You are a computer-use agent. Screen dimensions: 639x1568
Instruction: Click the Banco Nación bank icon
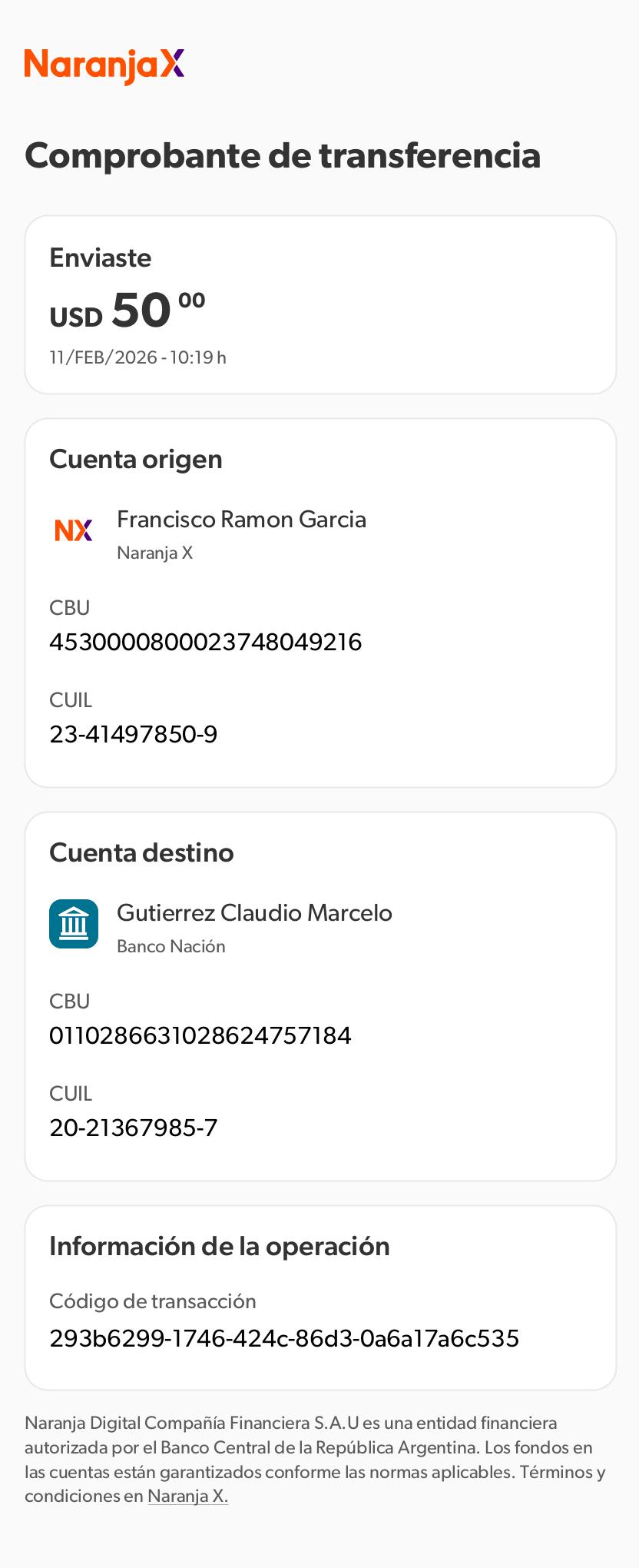click(74, 924)
